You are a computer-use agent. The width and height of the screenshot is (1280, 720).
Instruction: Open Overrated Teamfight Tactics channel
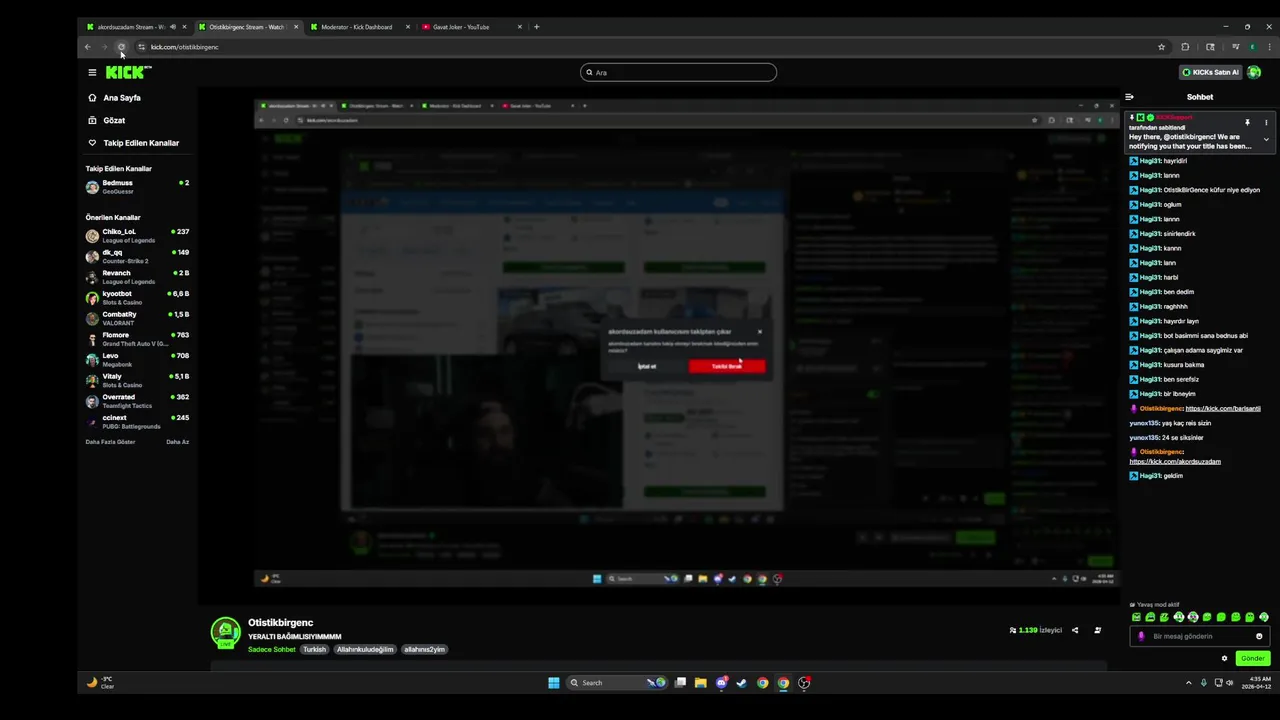point(137,401)
